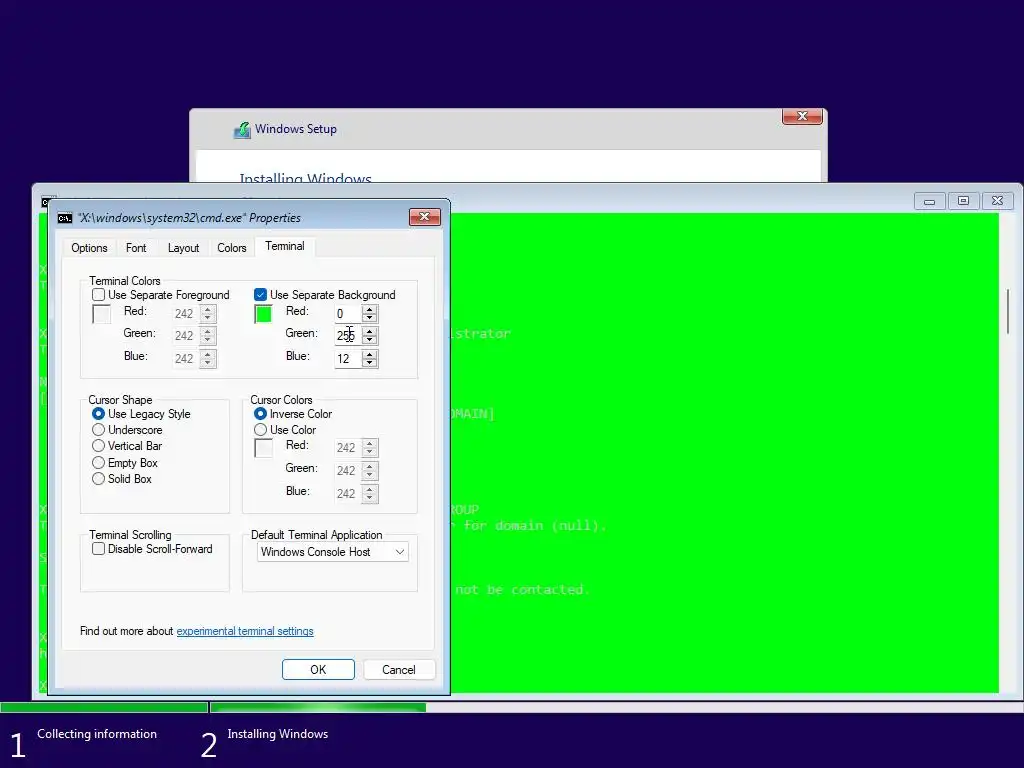The width and height of the screenshot is (1024, 768).
Task: Uncheck Use Separate Background checkbox
Action: pyautogui.click(x=261, y=295)
